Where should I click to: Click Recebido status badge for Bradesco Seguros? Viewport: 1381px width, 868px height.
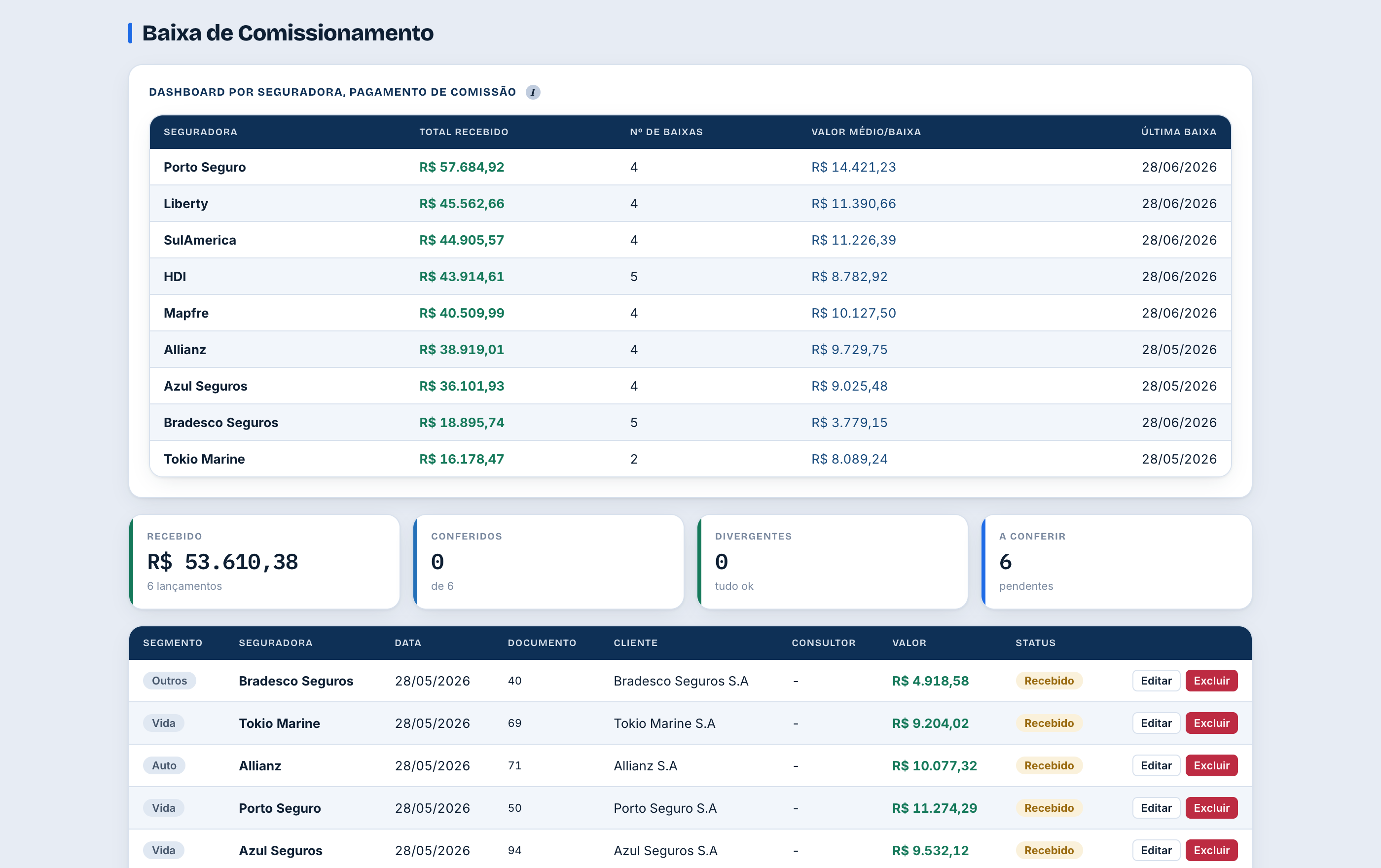(x=1049, y=681)
